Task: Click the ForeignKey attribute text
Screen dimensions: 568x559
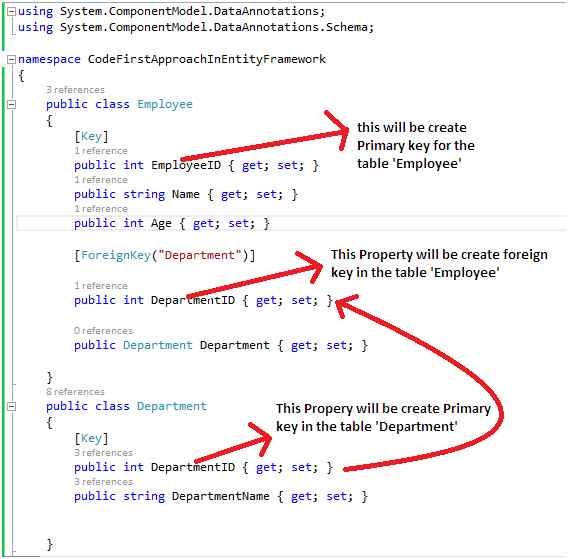Action: [116, 255]
